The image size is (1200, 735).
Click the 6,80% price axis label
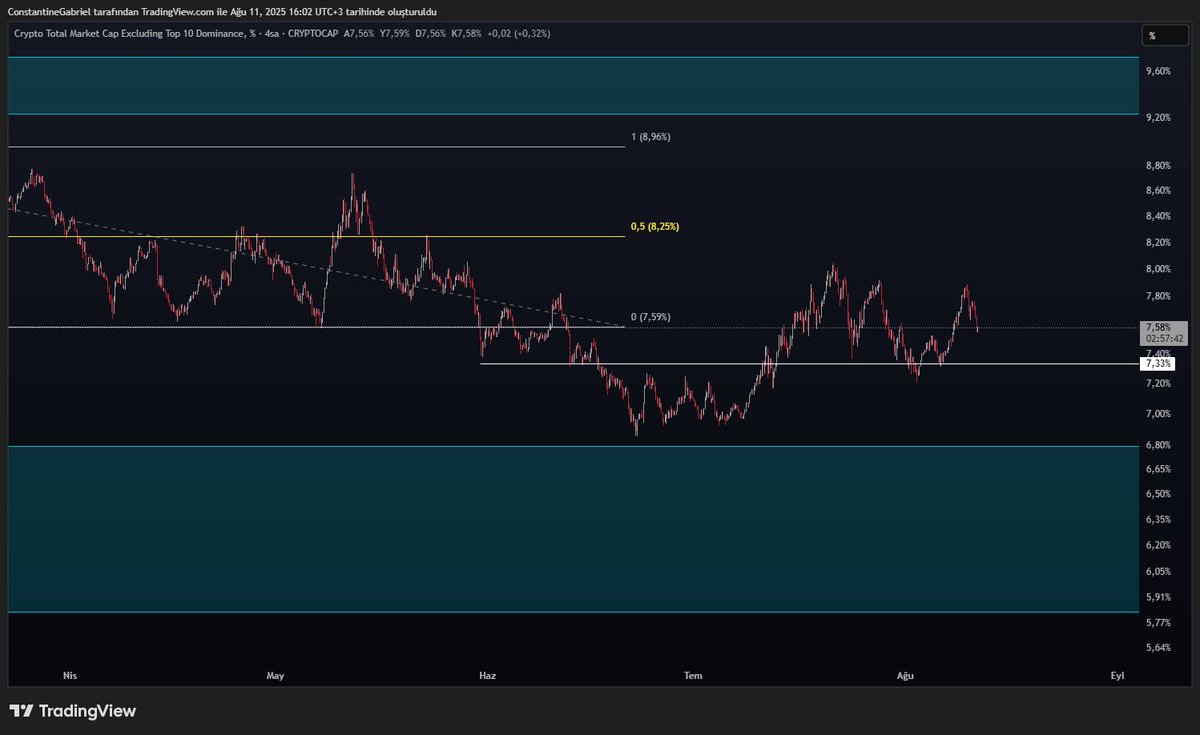[x=1158, y=445]
